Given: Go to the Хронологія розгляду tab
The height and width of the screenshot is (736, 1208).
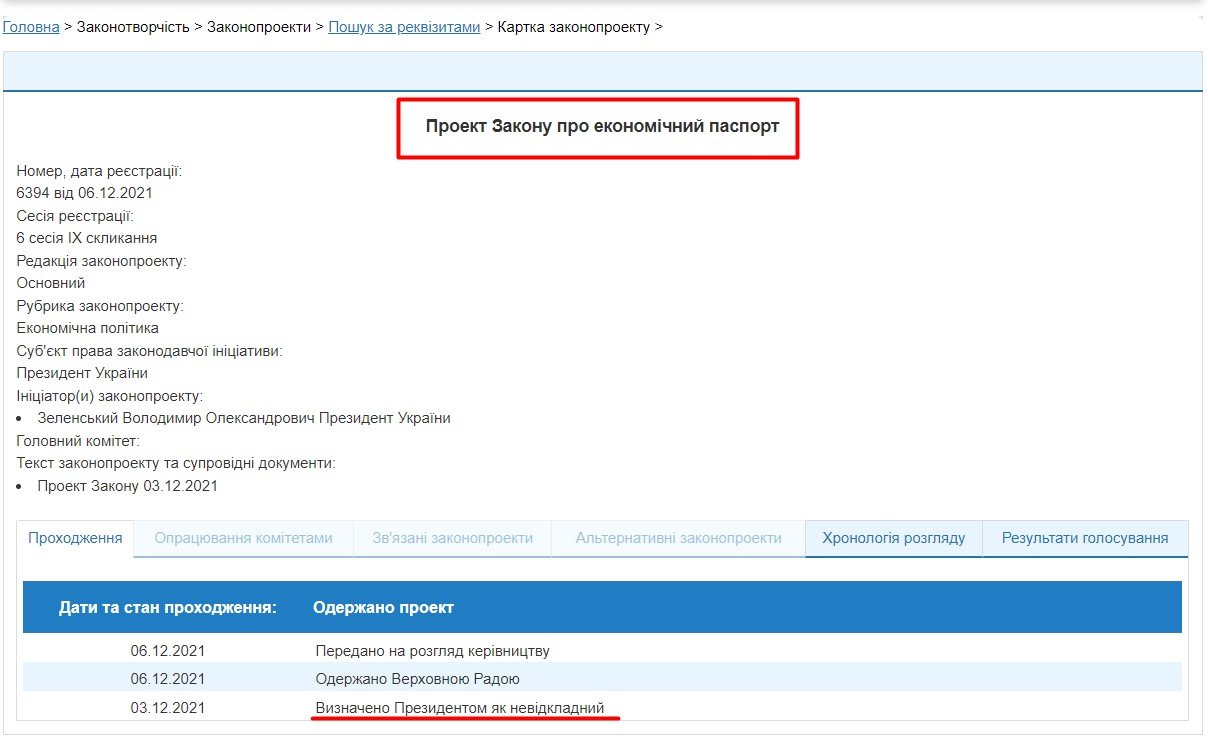Looking at the screenshot, I should [893, 538].
